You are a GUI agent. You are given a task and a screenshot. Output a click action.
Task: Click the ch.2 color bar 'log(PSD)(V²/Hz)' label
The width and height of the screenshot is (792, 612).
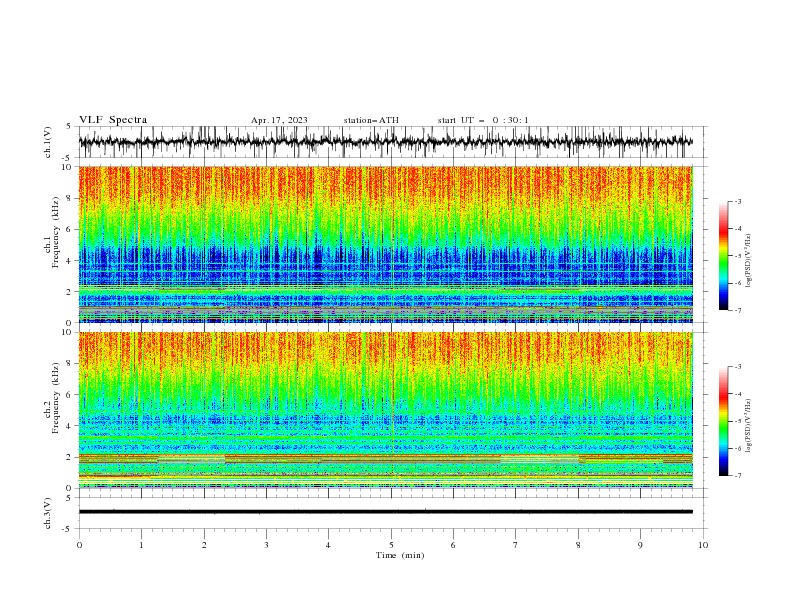748,426
